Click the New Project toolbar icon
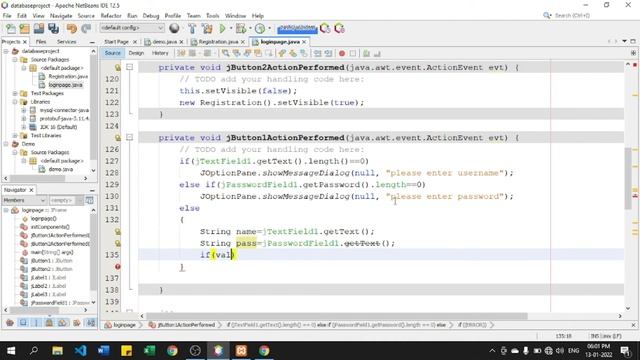 (x=24, y=28)
